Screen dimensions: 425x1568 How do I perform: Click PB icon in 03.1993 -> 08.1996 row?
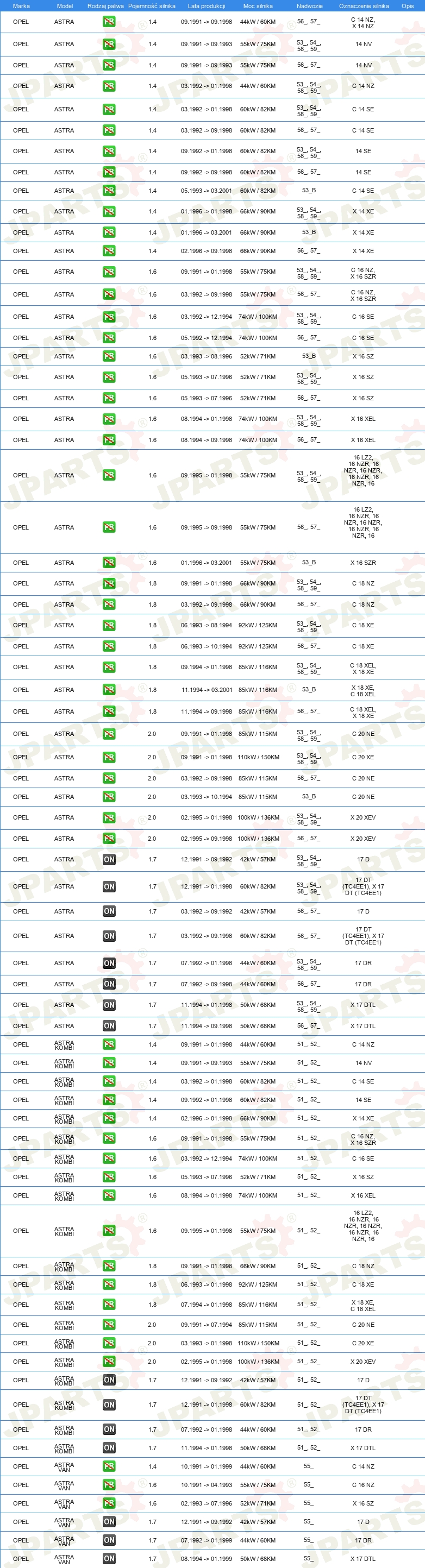[109, 356]
